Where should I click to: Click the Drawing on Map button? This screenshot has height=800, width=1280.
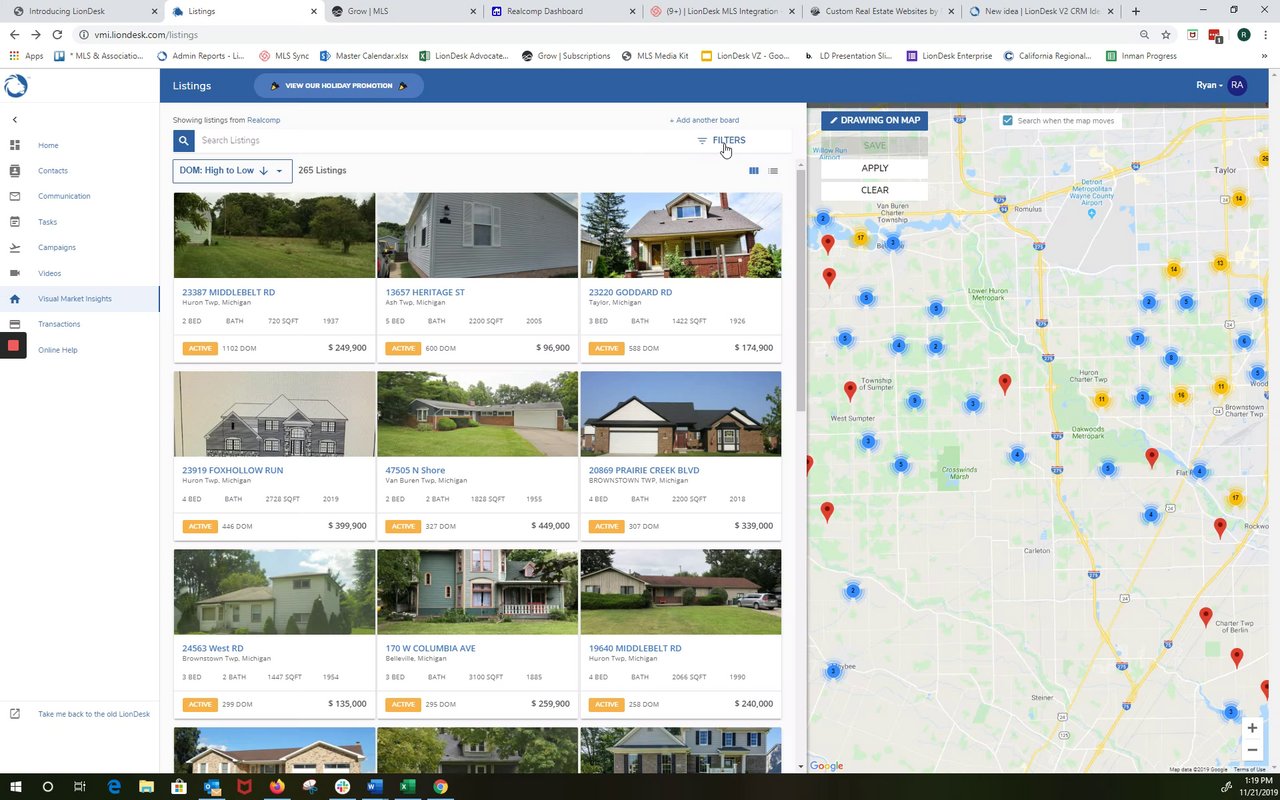874,120
